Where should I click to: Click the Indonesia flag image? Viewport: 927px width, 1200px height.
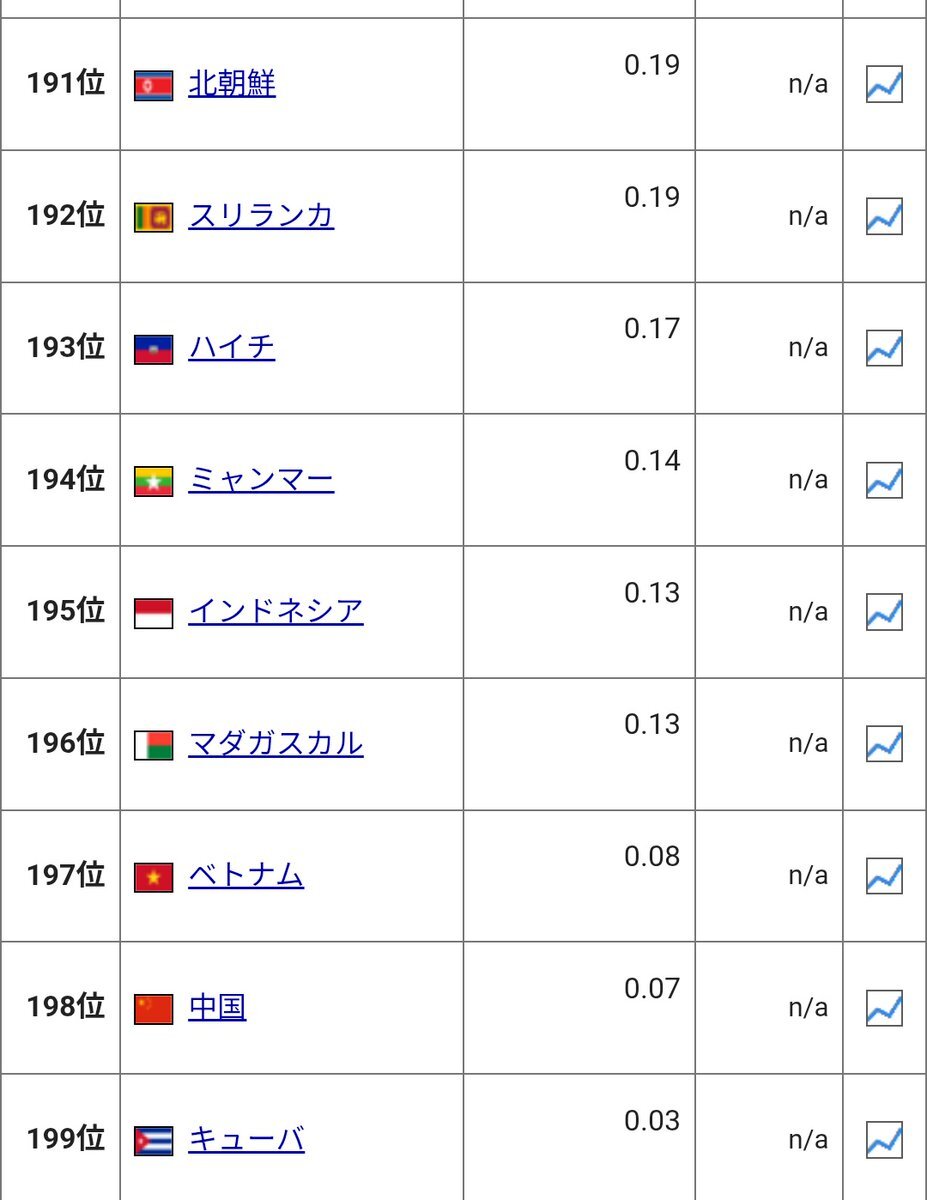[x=154, y=613]
